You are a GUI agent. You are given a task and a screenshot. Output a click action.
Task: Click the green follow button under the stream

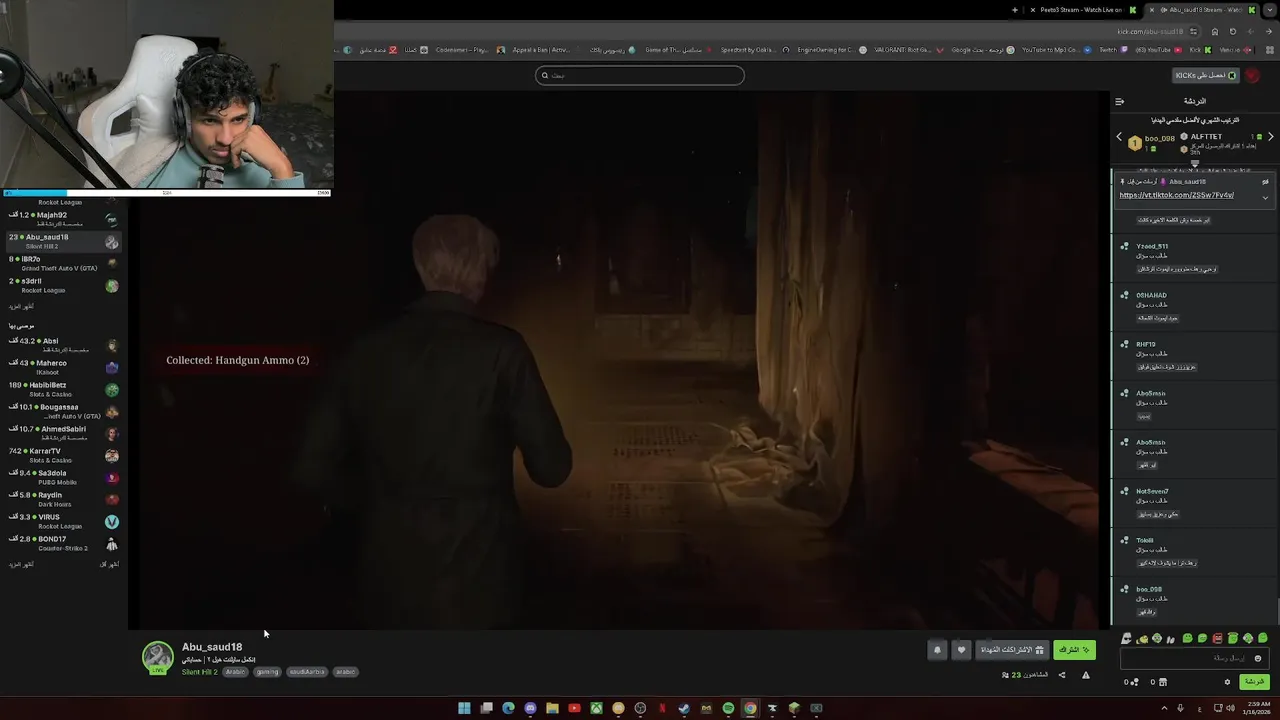coord(1074,650)
